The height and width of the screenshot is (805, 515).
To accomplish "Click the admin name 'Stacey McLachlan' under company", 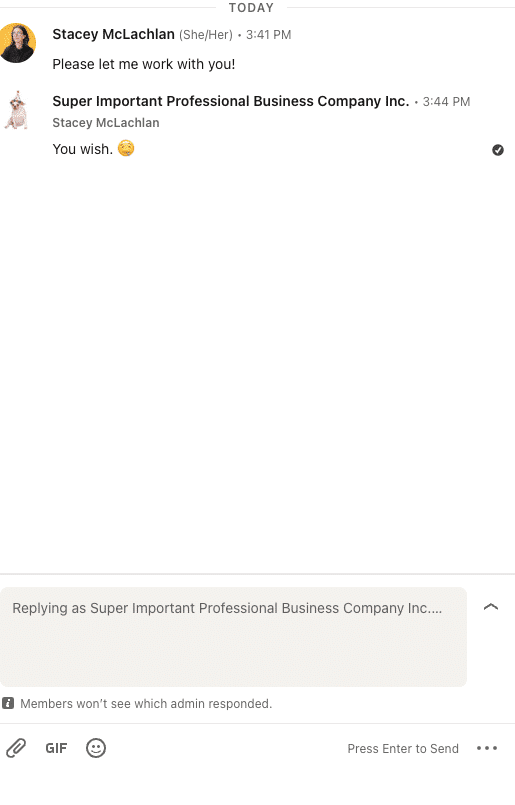I will tap(106, 123).
